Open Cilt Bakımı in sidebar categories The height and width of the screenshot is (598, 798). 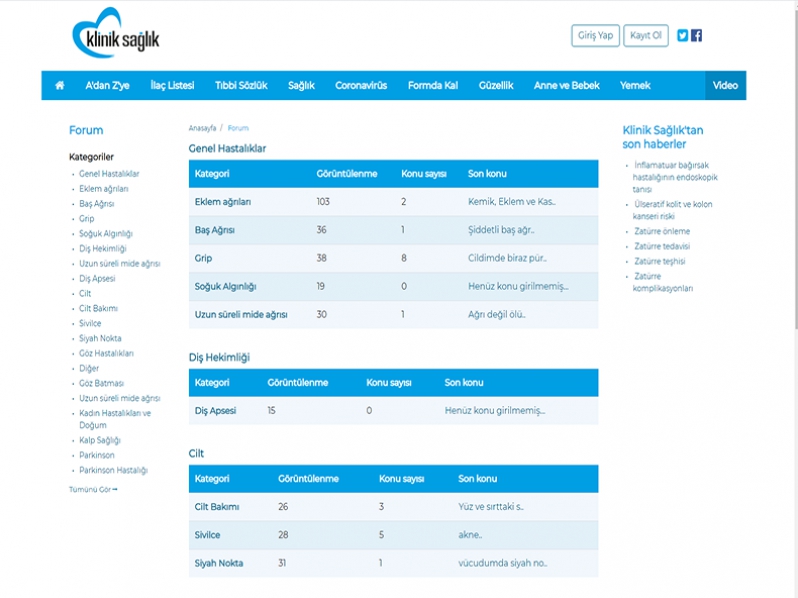pos(98,308)
